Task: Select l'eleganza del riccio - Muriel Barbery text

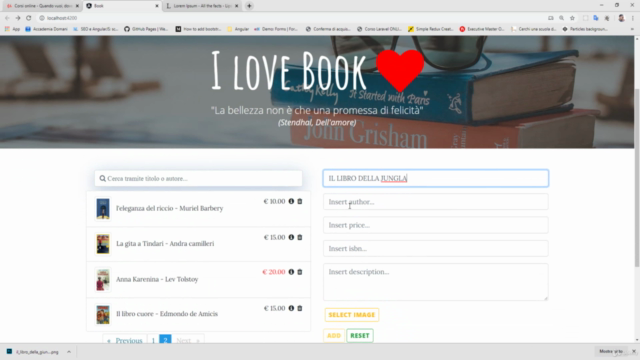Action: [x=169, y=208]
